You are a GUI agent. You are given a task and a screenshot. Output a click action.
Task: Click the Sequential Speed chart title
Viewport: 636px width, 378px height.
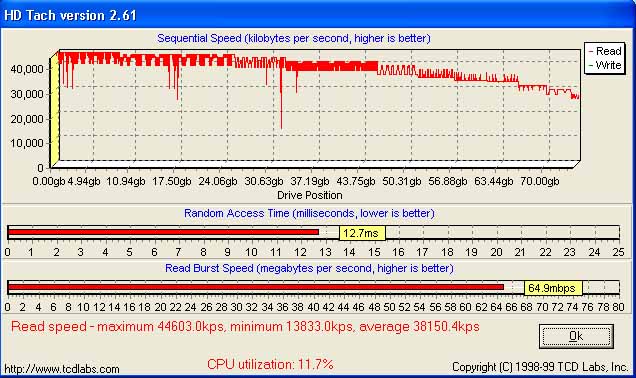(x=294, y=39)
